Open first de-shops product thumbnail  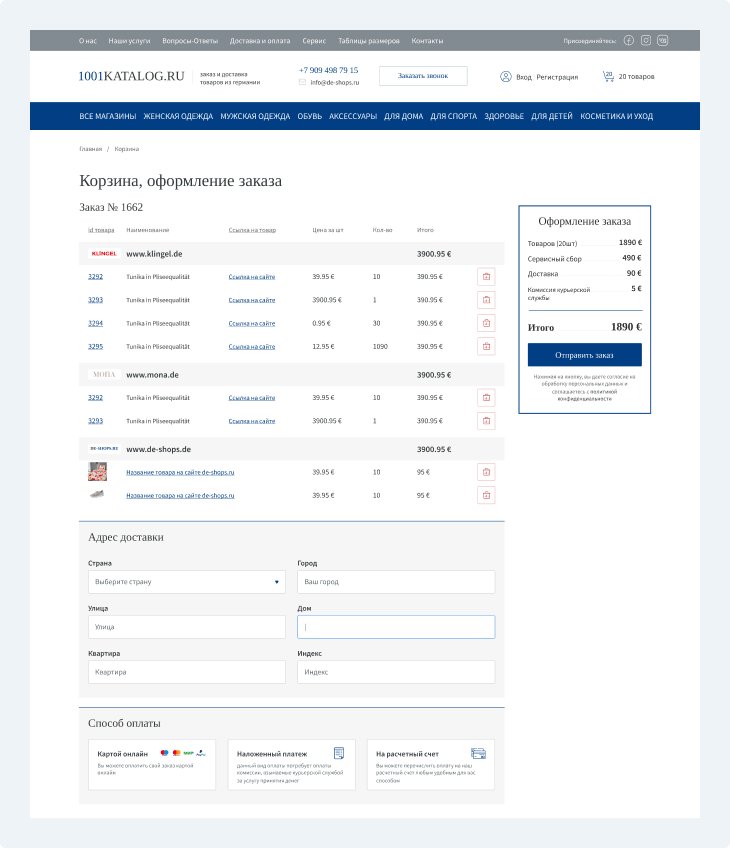tap(97, 472)
